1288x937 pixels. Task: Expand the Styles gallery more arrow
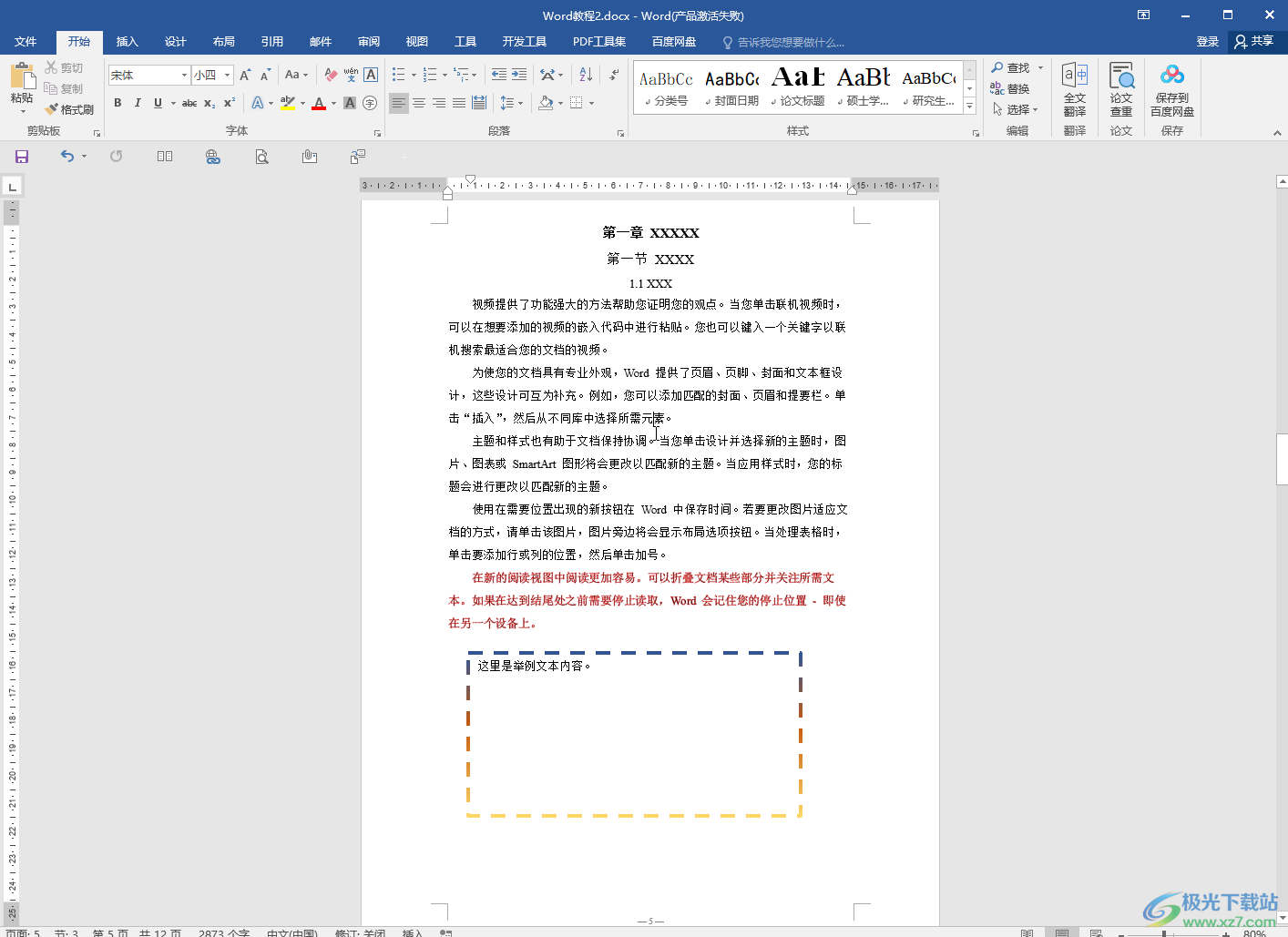pos(970,107)
